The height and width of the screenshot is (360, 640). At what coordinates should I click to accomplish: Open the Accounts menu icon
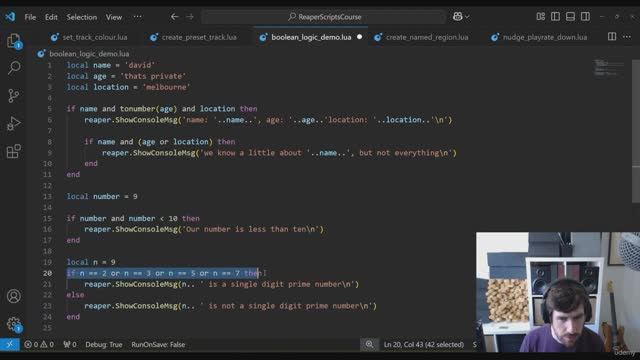pyautogui.click(x=13, y=296)
